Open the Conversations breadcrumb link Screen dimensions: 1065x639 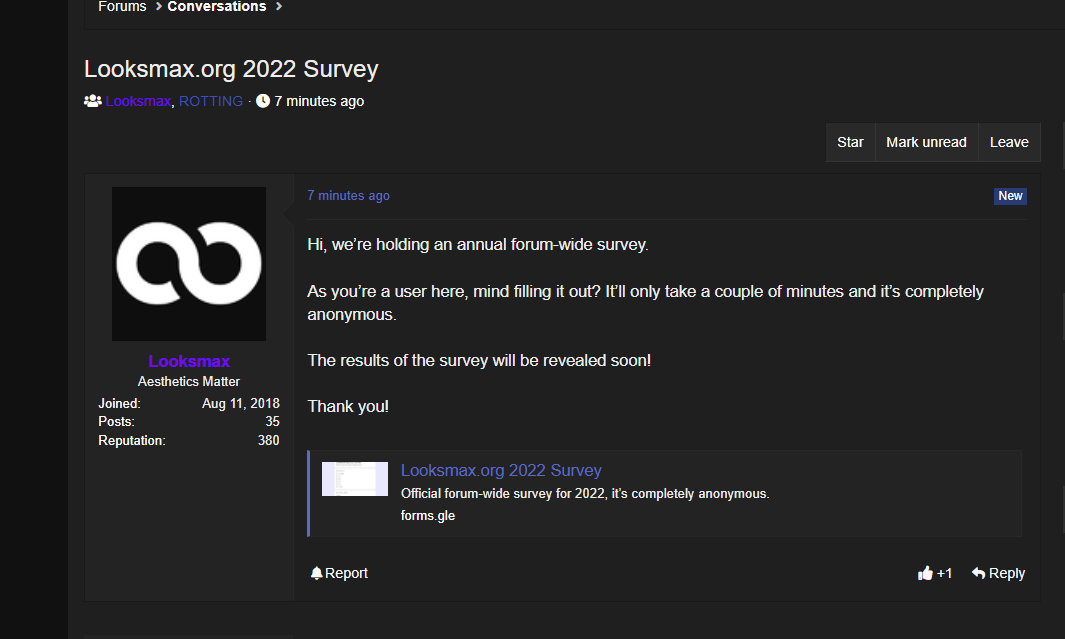217,6
